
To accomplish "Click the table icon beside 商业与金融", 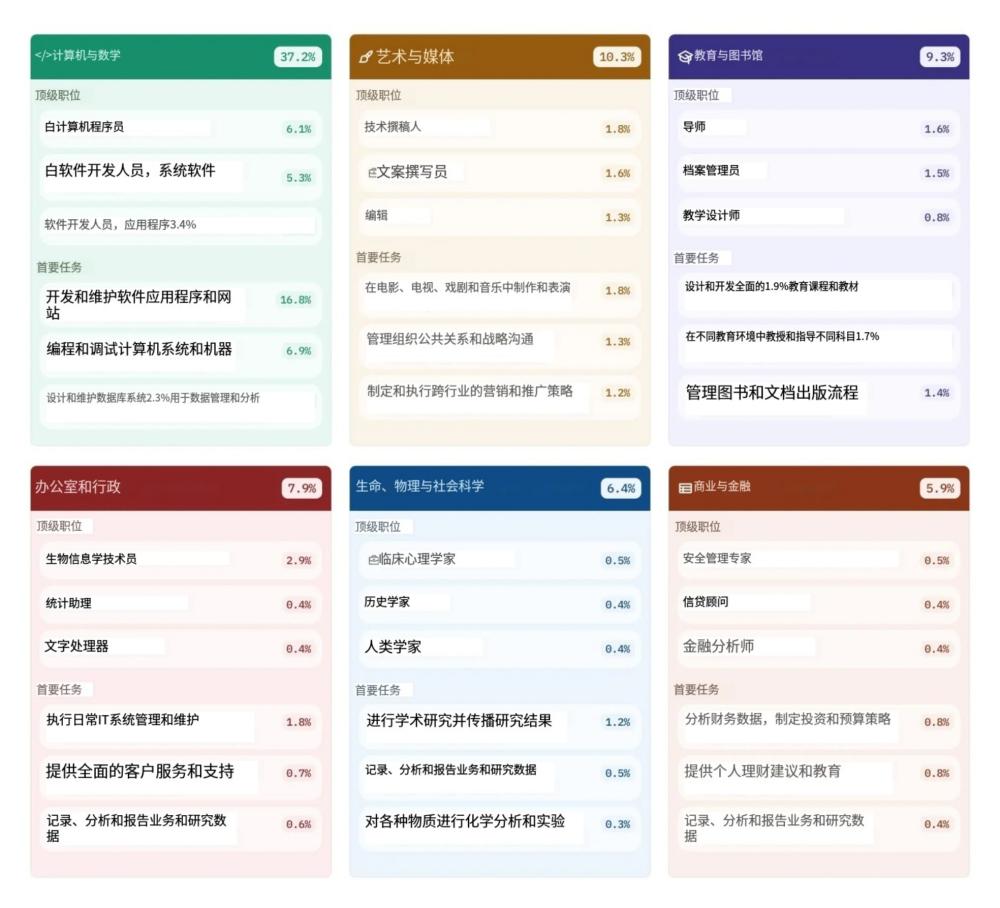I will (685, 488).
